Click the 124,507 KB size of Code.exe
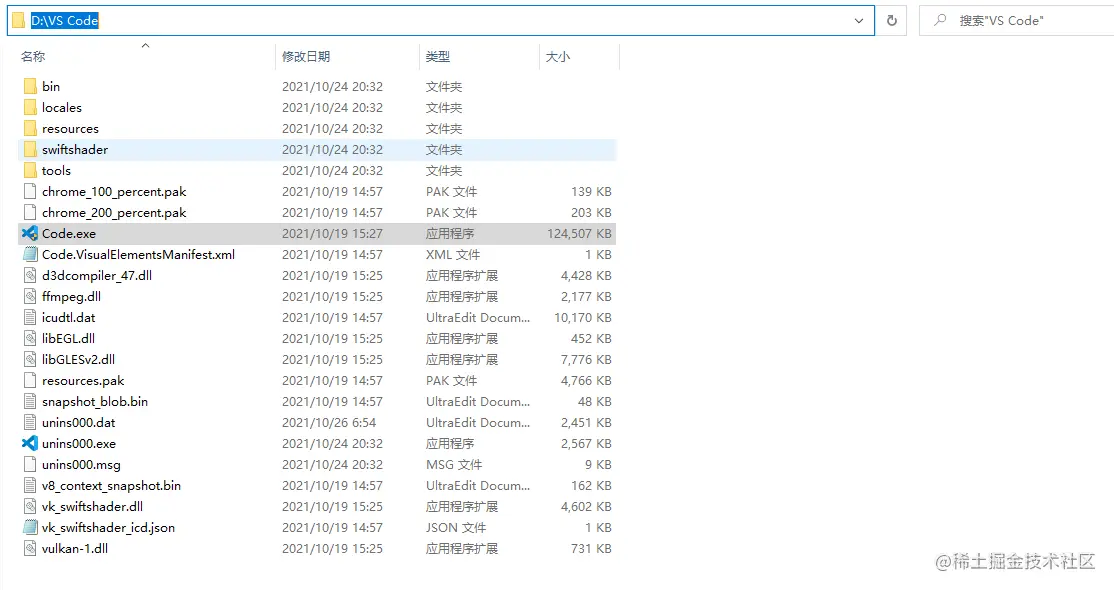The image size is (1114, 590). click(x=579, y=233)
